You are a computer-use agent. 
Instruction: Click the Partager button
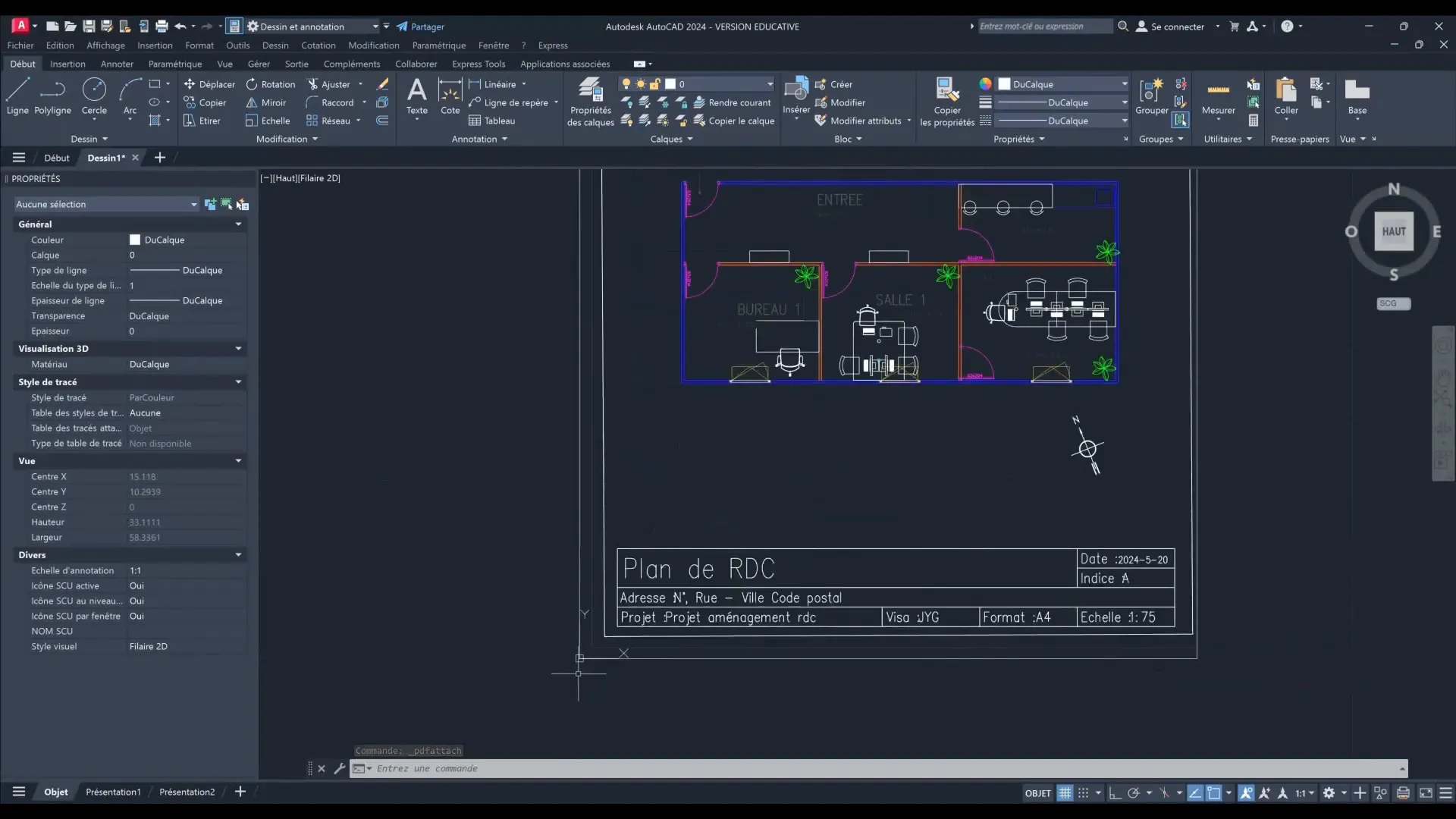(x=420, y=27)
